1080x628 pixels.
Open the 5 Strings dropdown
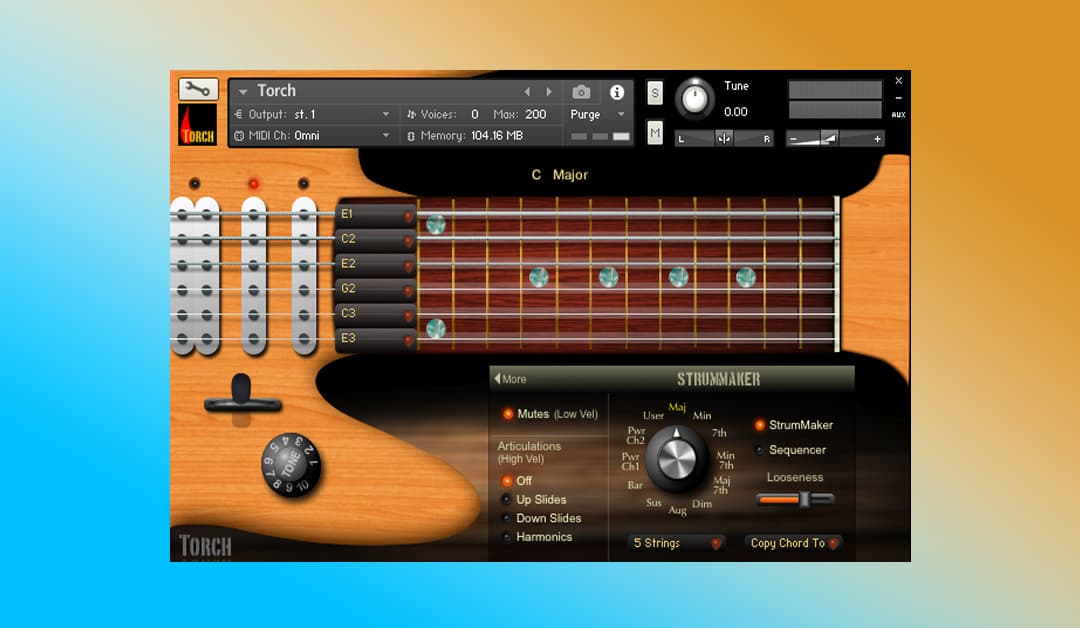(x=676, y=543)
